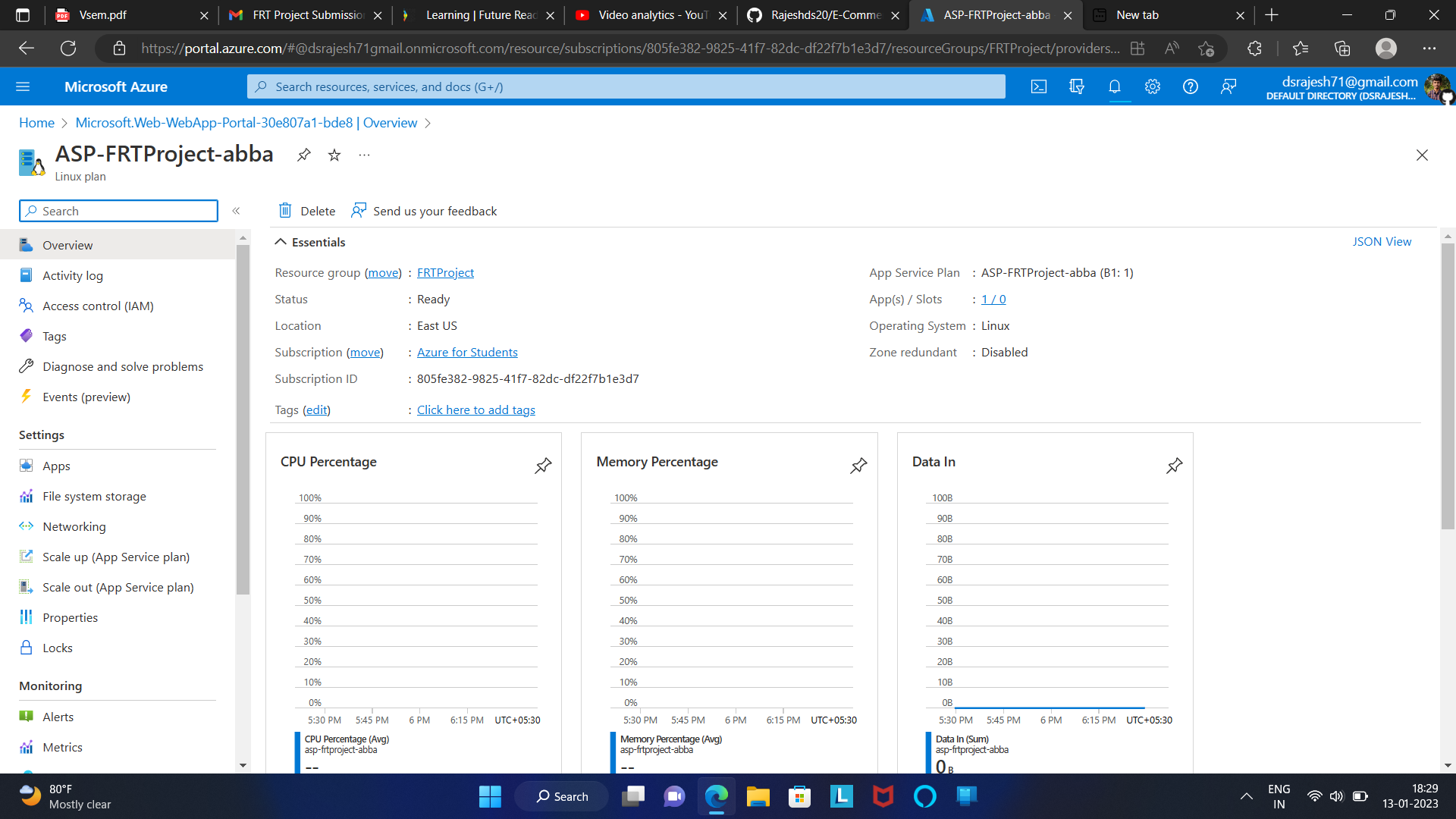
Task: Toggle the portal hamburger menu
Action: 24,86
